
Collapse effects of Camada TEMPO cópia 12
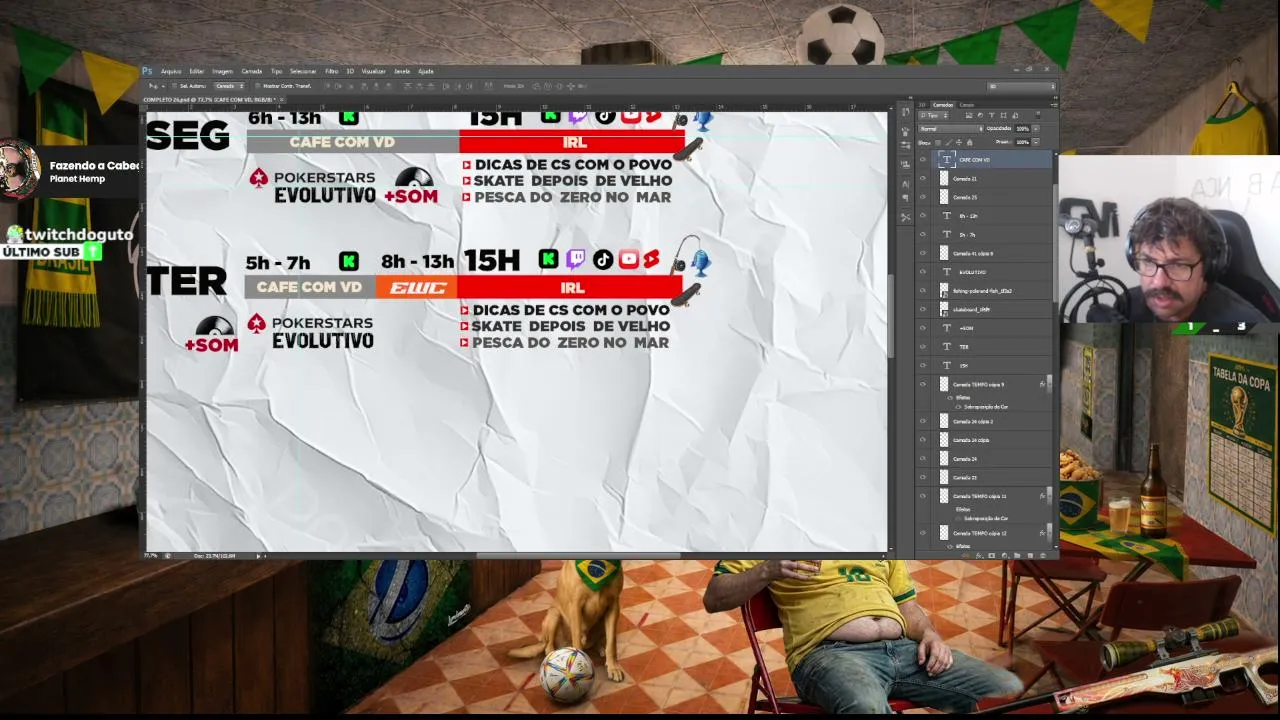click(x=1049, y=534)
